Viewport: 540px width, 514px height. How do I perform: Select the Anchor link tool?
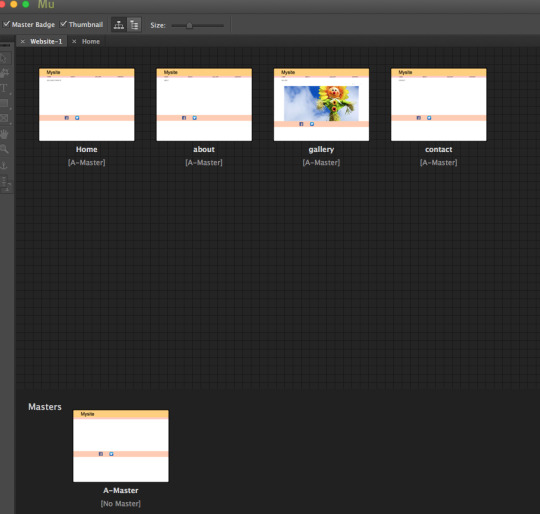coord(4,165)
